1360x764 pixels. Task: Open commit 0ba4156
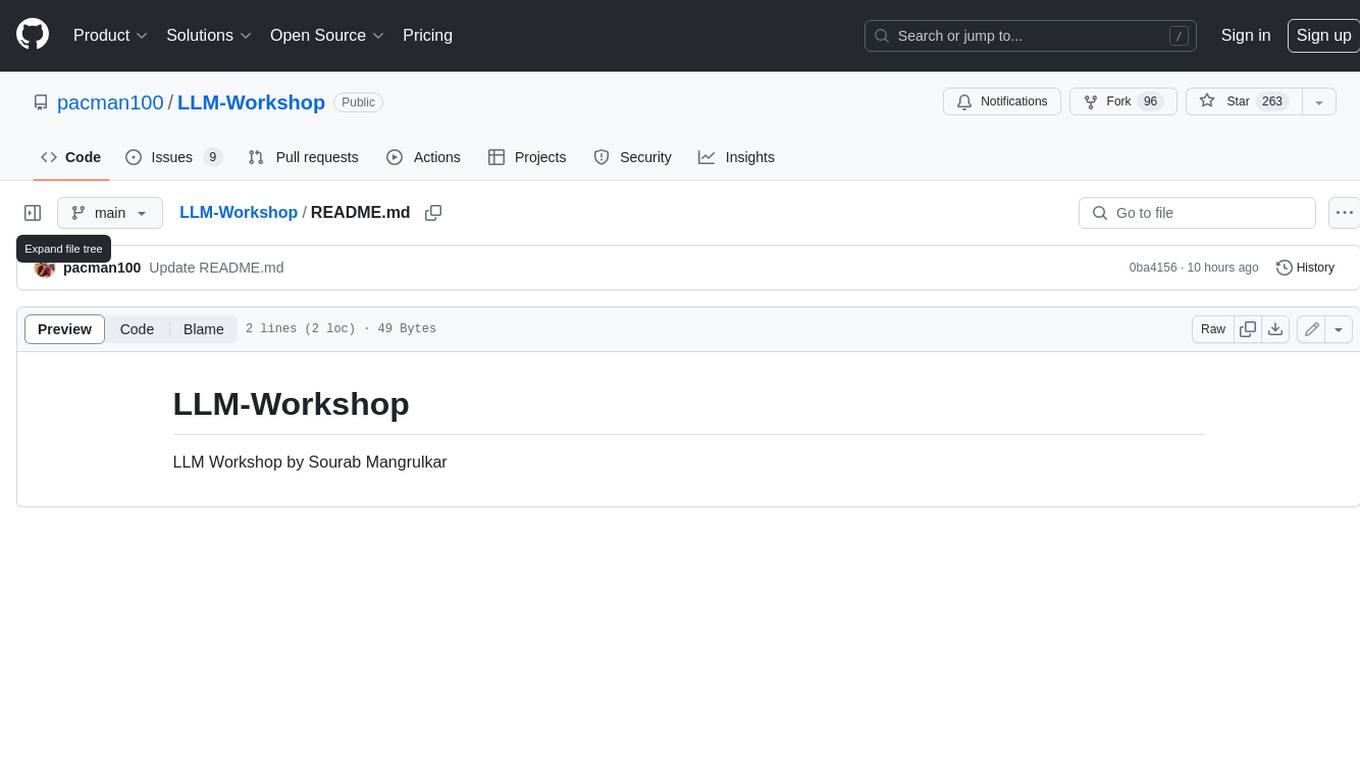pos(1153,268)
